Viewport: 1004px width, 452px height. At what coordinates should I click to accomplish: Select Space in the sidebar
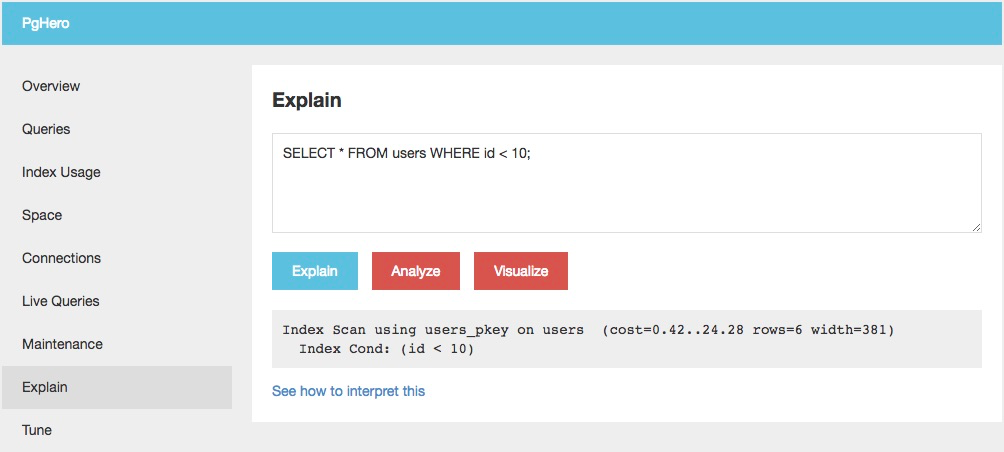click(42, 215)
